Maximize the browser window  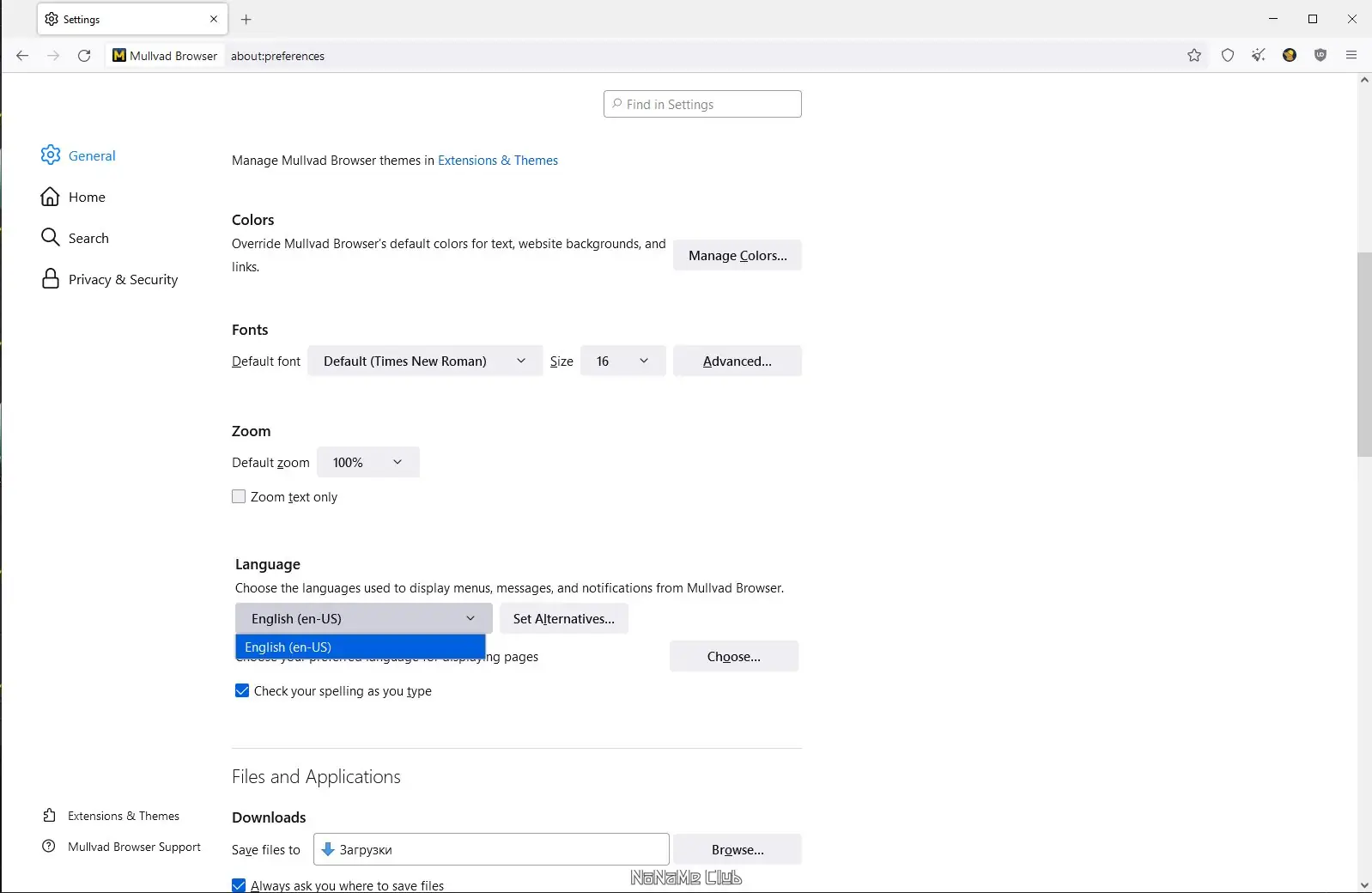tap(1313, 19)
